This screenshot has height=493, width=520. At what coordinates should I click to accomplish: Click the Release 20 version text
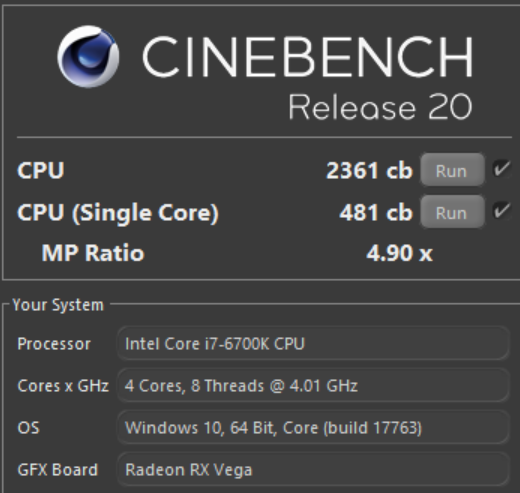click(x=380, y=107)
